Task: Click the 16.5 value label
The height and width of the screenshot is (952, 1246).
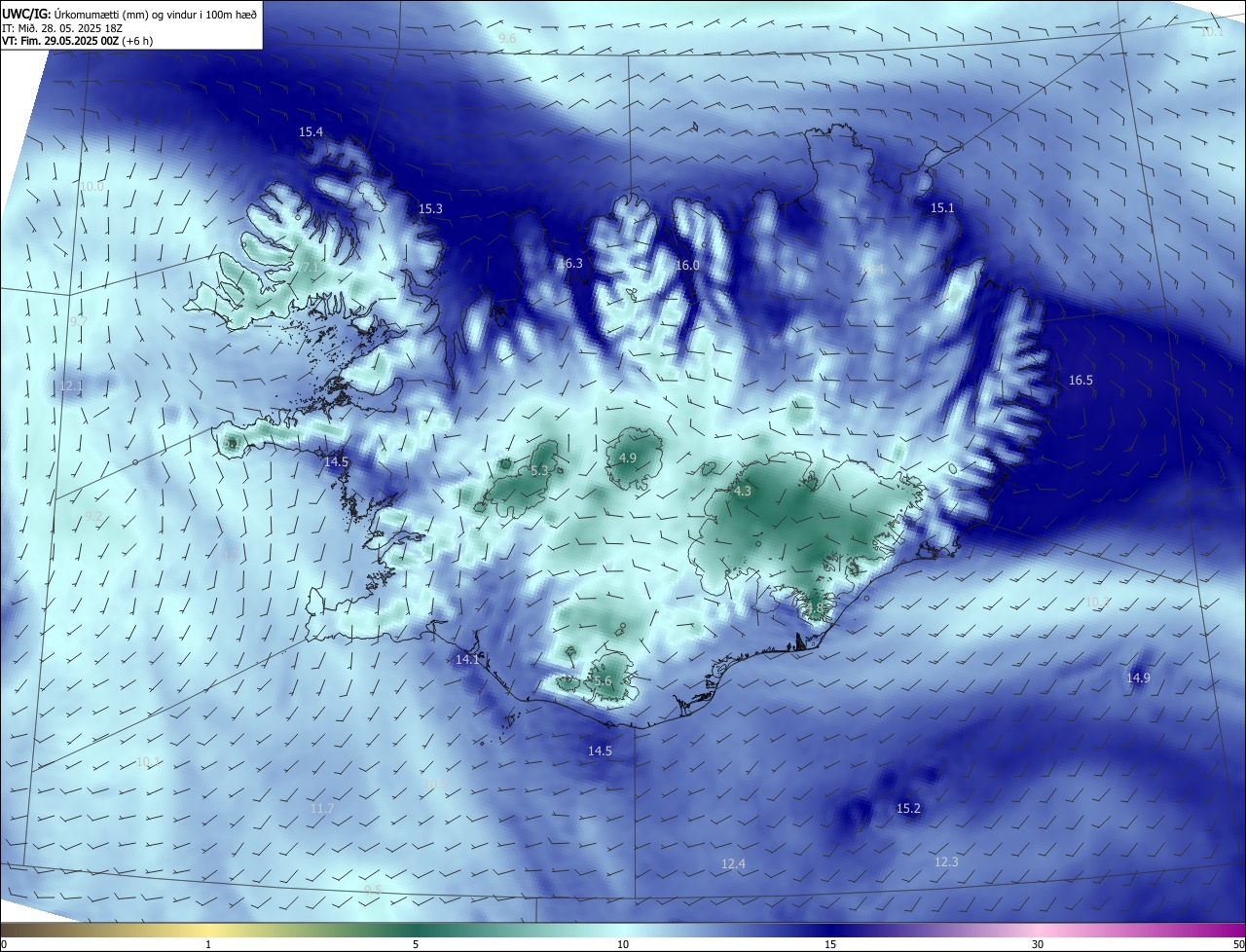Action: pyautogui.click(x=1081, y=380)
